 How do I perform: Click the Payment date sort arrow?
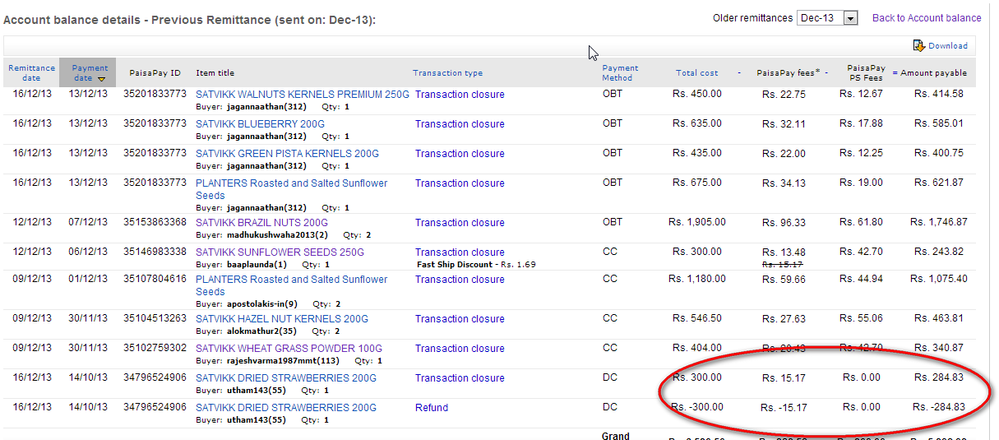coord(101,79)
